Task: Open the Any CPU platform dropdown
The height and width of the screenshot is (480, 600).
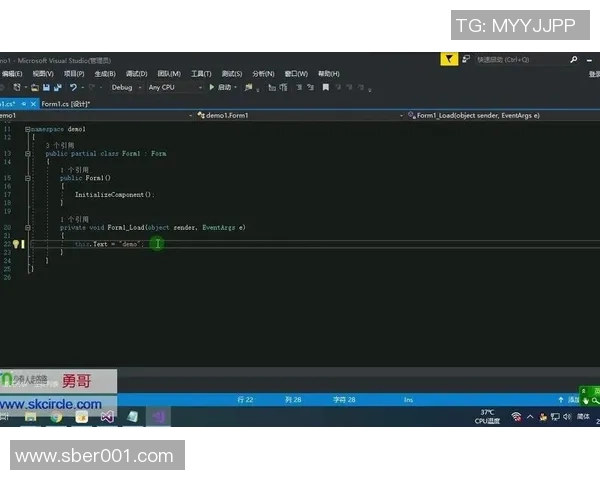Action: point(172,87)
